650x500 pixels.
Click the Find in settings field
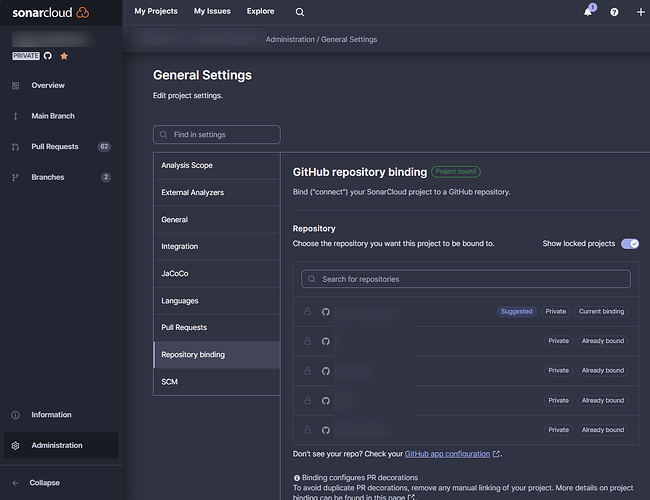(217, 134)
